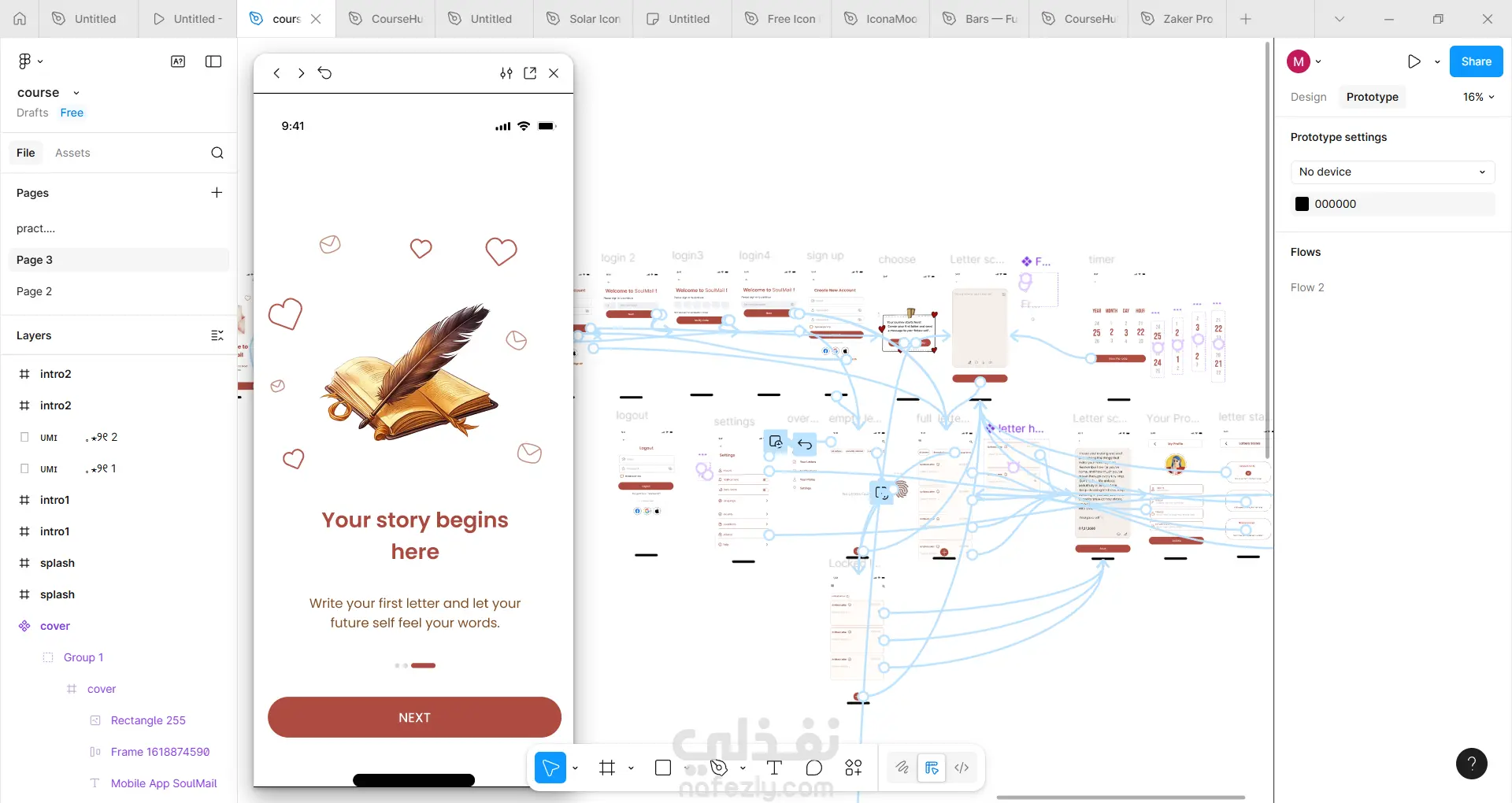The height and width of the screenshot is (803, 1512).
Task: Present prototype with play icon
Action: [x=1414, y=61]
